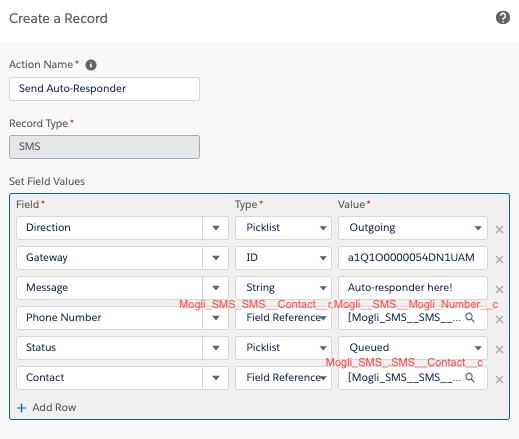This screenshot has width=519, height=439.
Task: Open lookup search for Phone Number value
Action: [x=470, y=317]
